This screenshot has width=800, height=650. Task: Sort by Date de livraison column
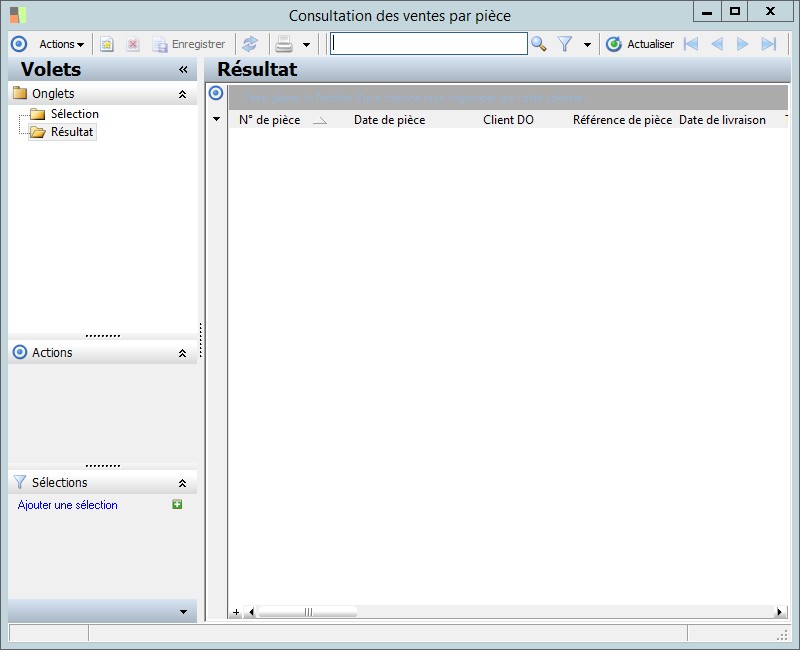(722, 120)
